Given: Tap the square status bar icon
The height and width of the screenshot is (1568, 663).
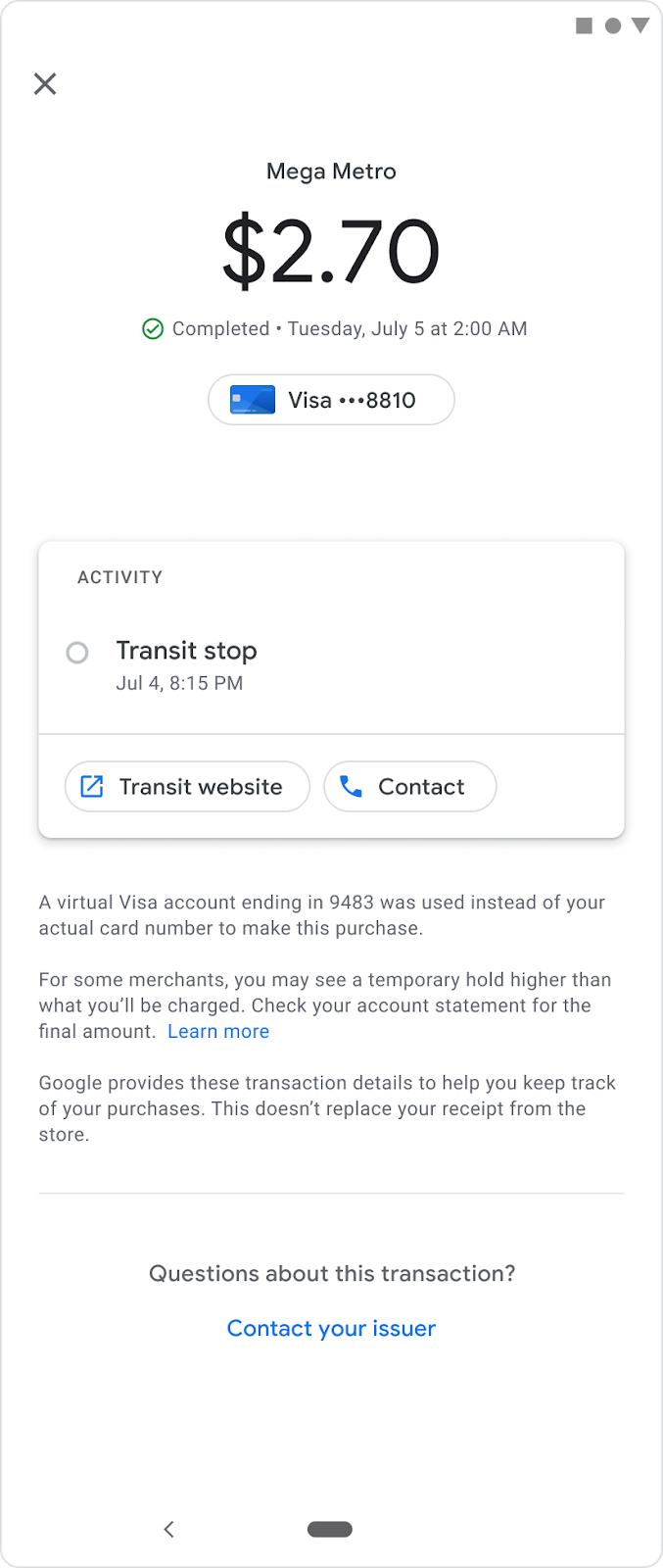Looking at the screenshot, I should [585, 25].
